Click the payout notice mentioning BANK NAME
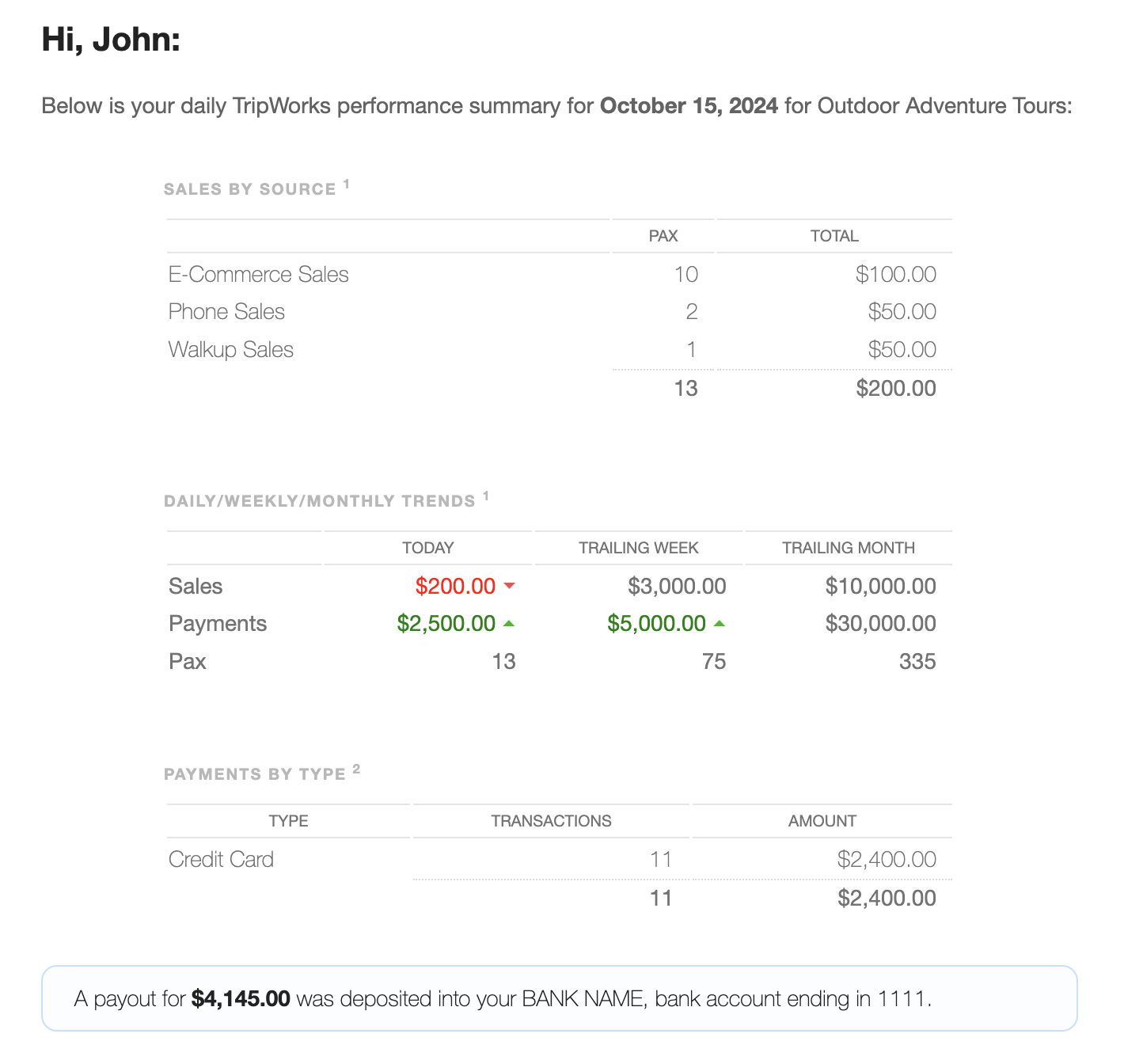 click(x=560, y=998)
